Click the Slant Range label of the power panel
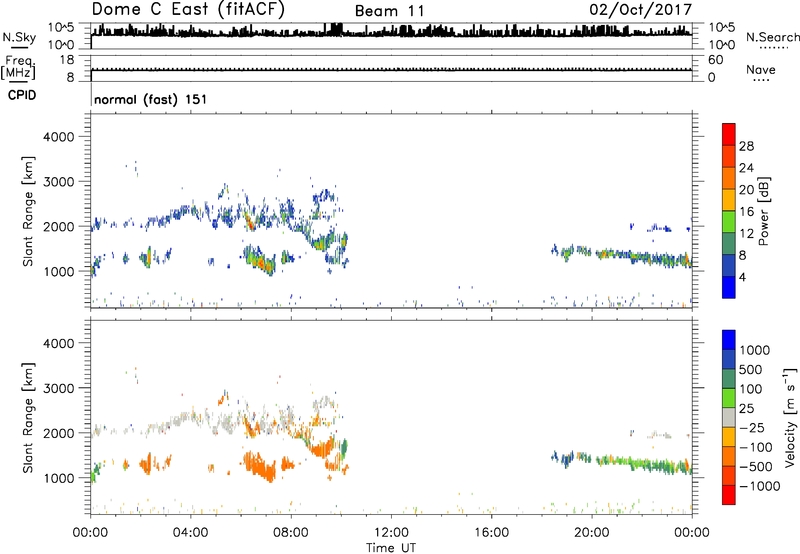Image resolution: width=800 pixels, height=554 pixels. pos(28,211)
